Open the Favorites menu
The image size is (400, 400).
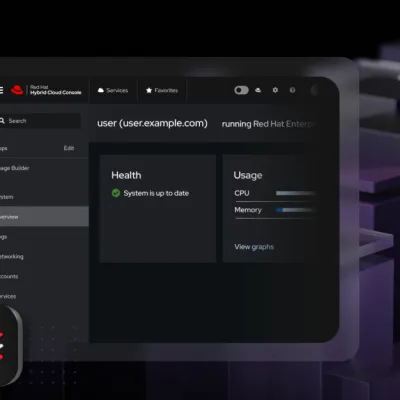click(x=162, y=90)
